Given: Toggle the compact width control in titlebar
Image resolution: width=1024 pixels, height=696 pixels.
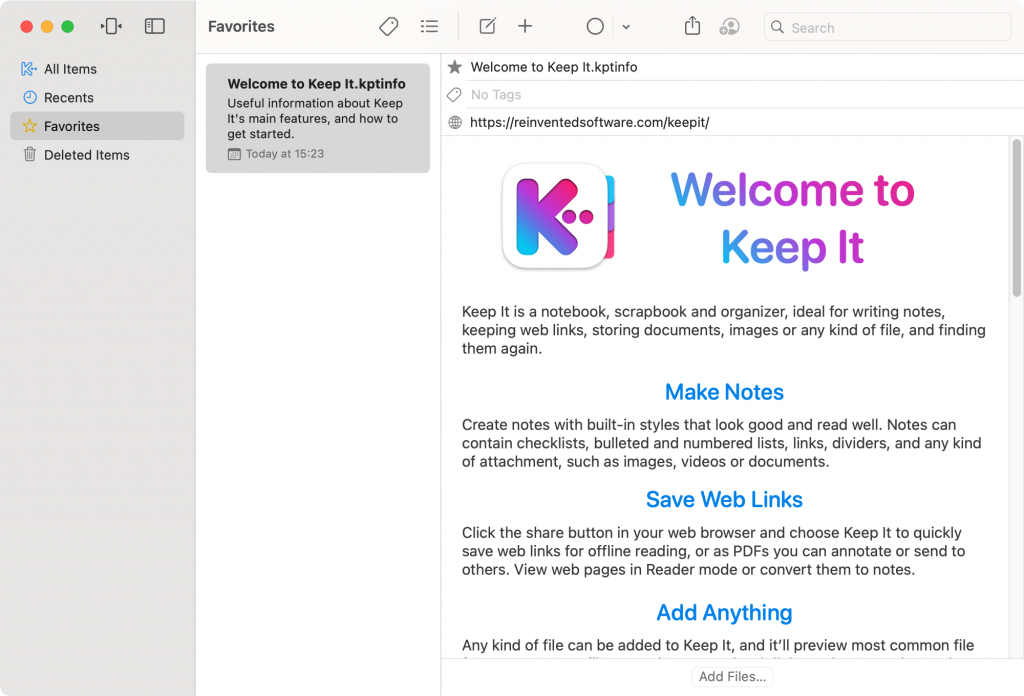Looking at the screenshot, I should [111, 26].
